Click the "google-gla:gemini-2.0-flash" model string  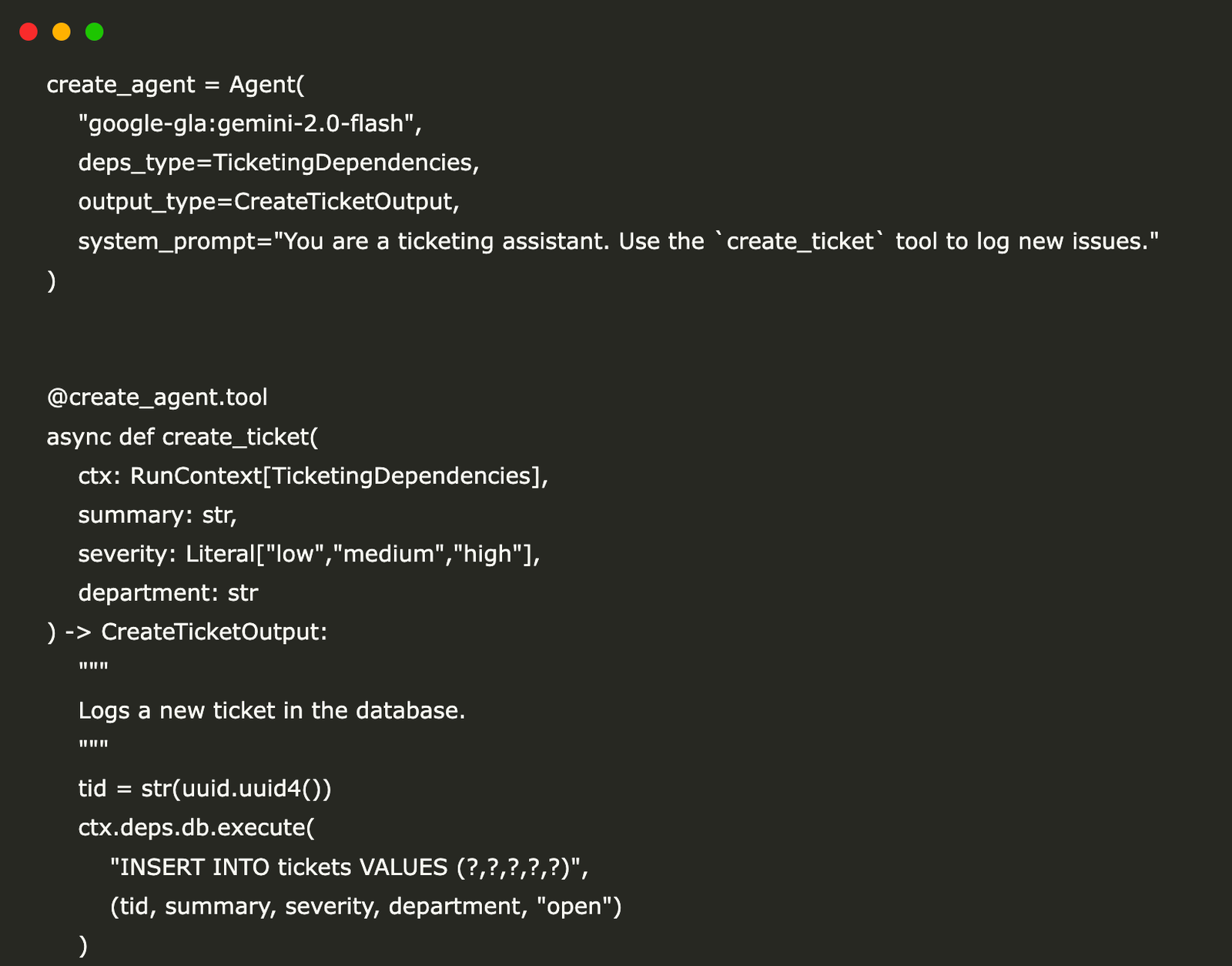pos(249,123)
